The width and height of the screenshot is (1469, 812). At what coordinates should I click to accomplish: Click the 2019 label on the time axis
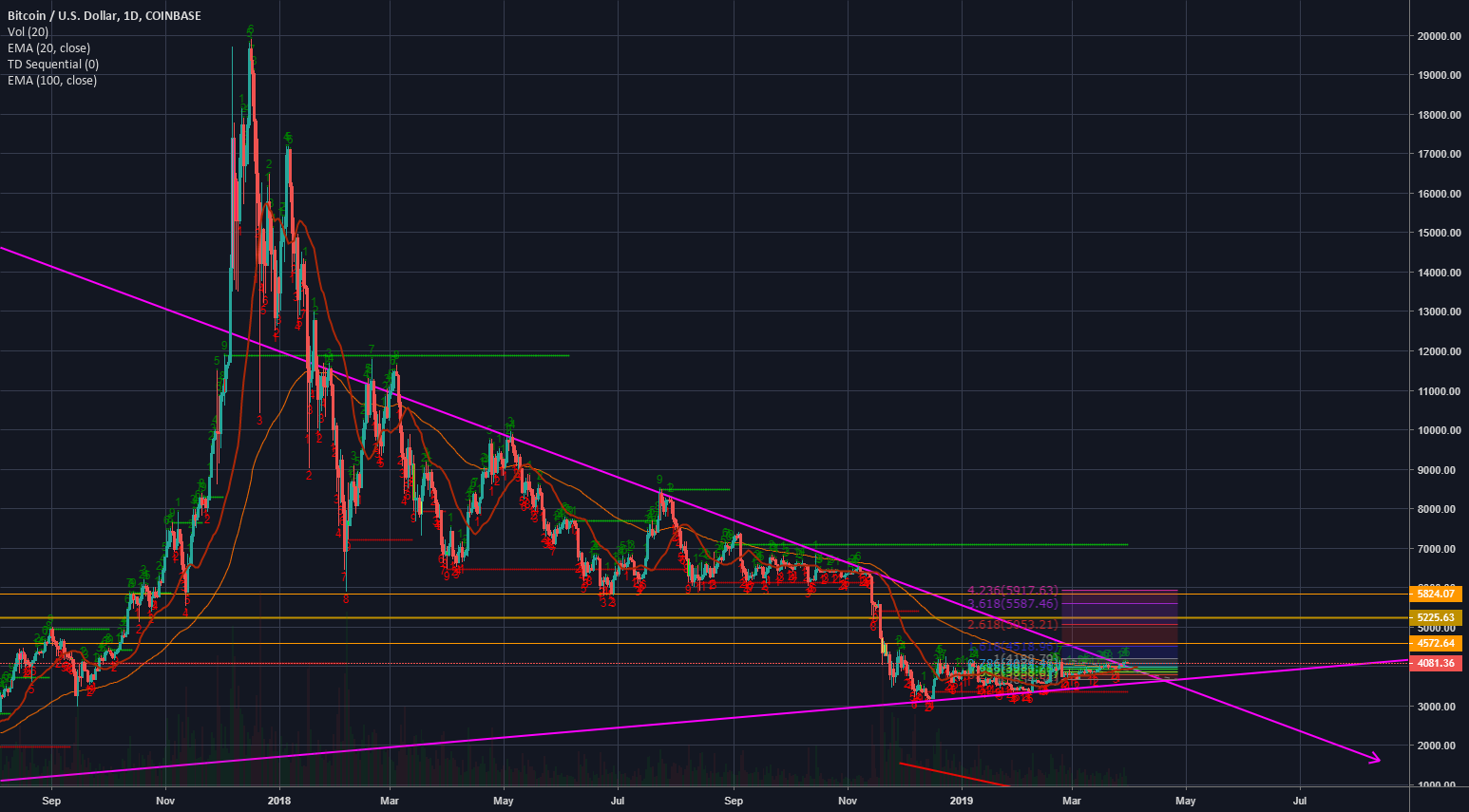(960, 801)
